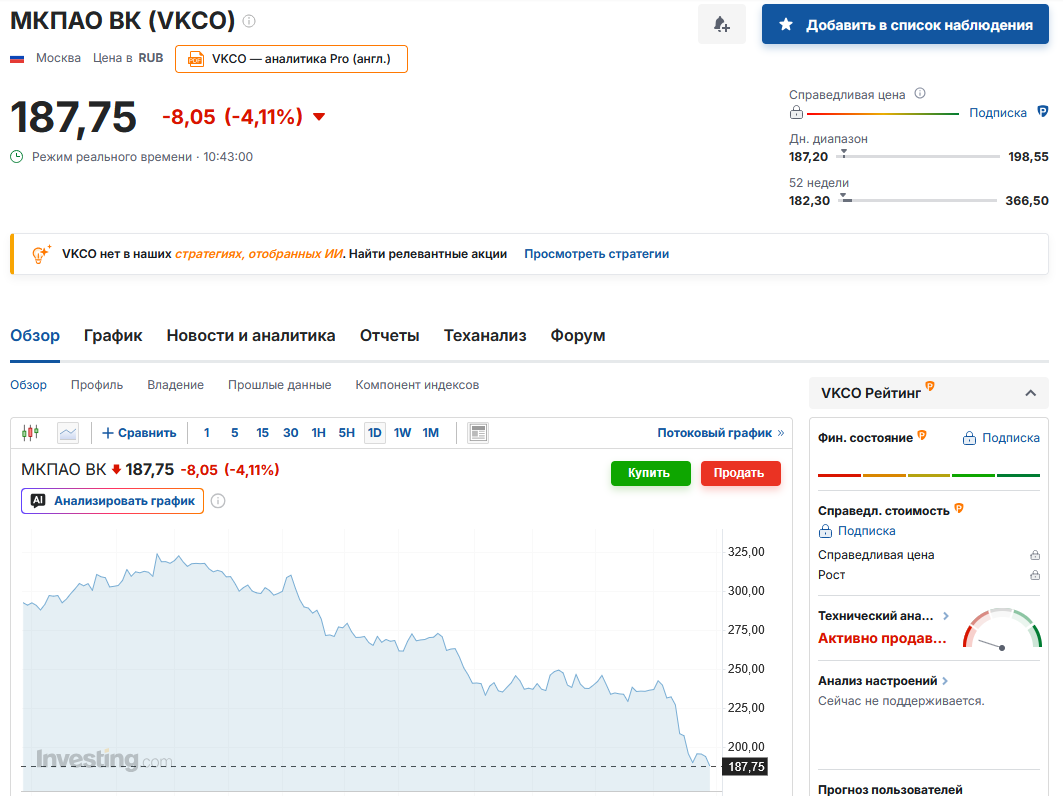Click the bell alert icon button

point(721,24)
